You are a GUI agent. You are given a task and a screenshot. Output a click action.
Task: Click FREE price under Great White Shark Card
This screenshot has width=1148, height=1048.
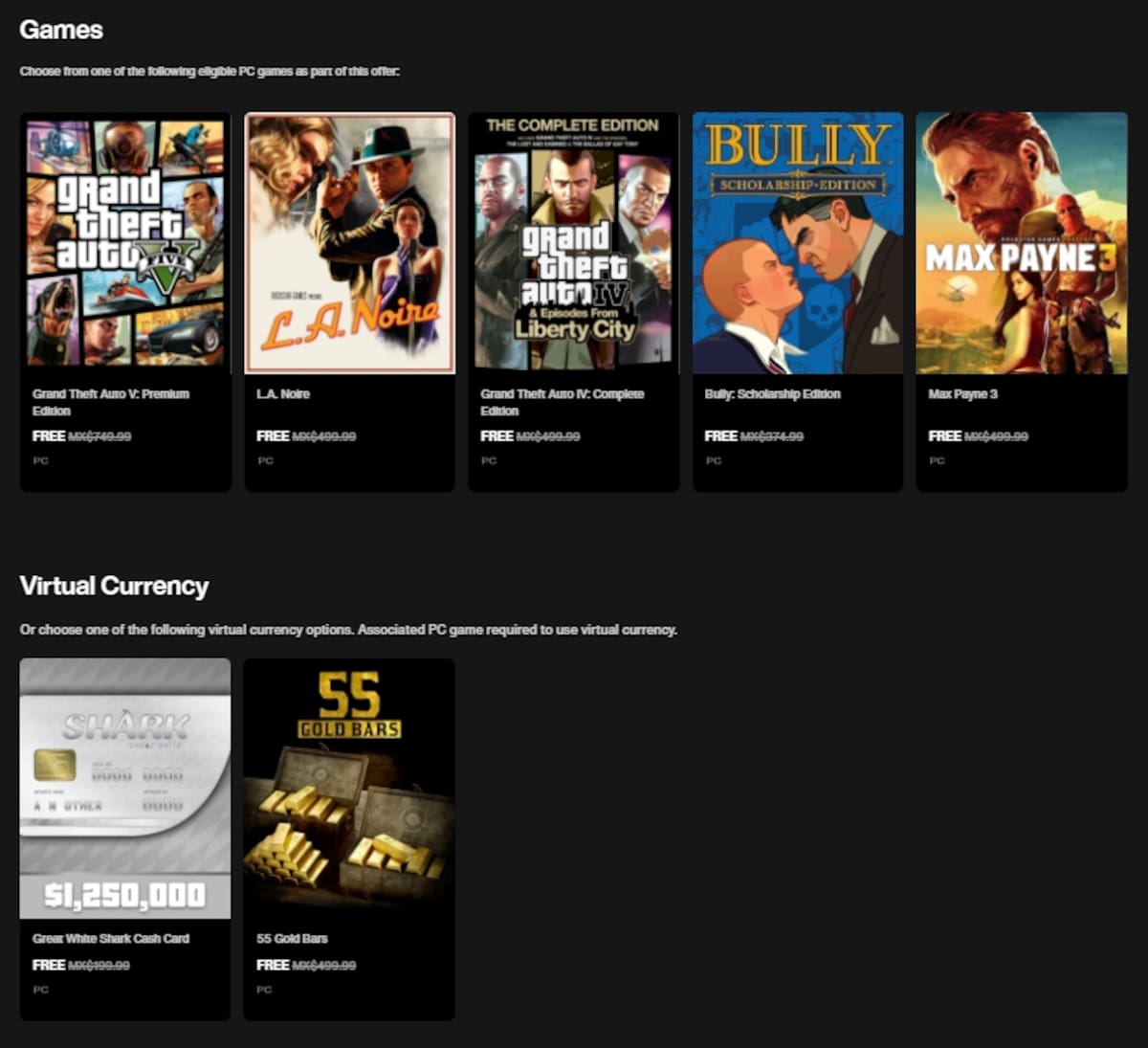49,965
